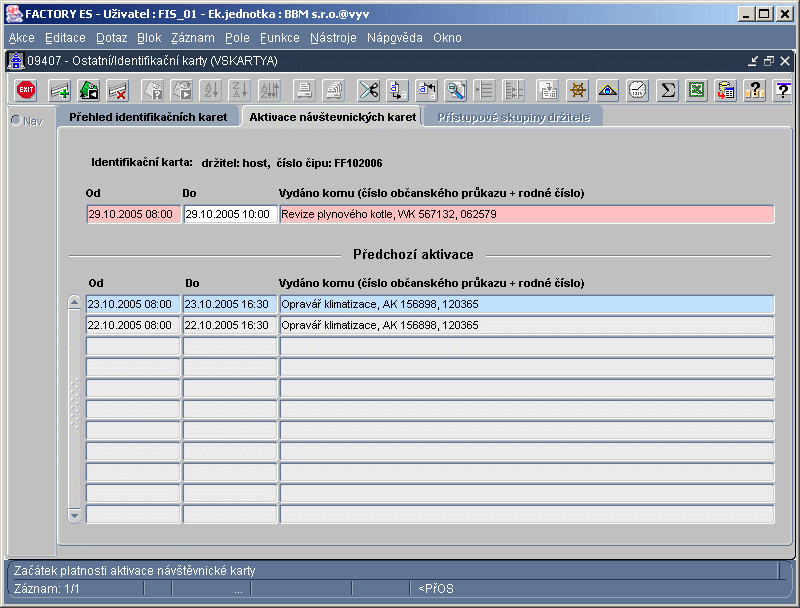Click the Do field 29.10.2005 10:00
800x608 pixels.
pyautogui.click(x=231, y=214)
